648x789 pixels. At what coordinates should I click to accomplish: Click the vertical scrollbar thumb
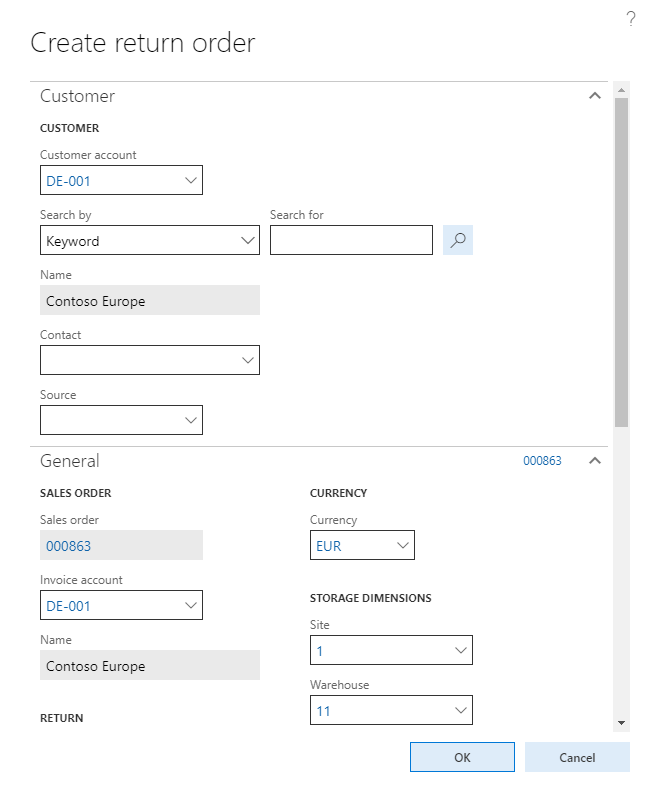tap(621, 260)
